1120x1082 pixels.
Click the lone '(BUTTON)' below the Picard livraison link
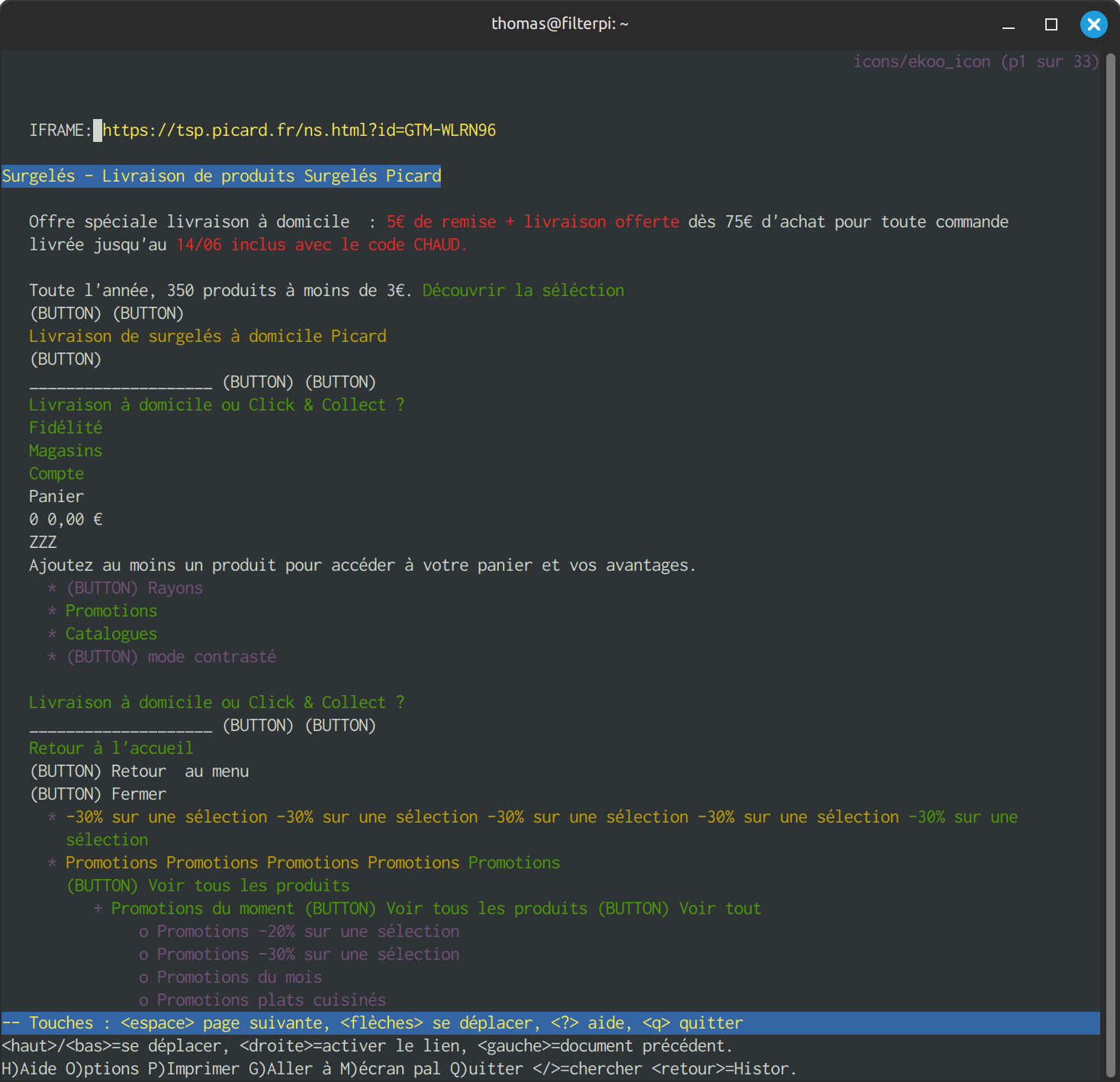[66, 359]
